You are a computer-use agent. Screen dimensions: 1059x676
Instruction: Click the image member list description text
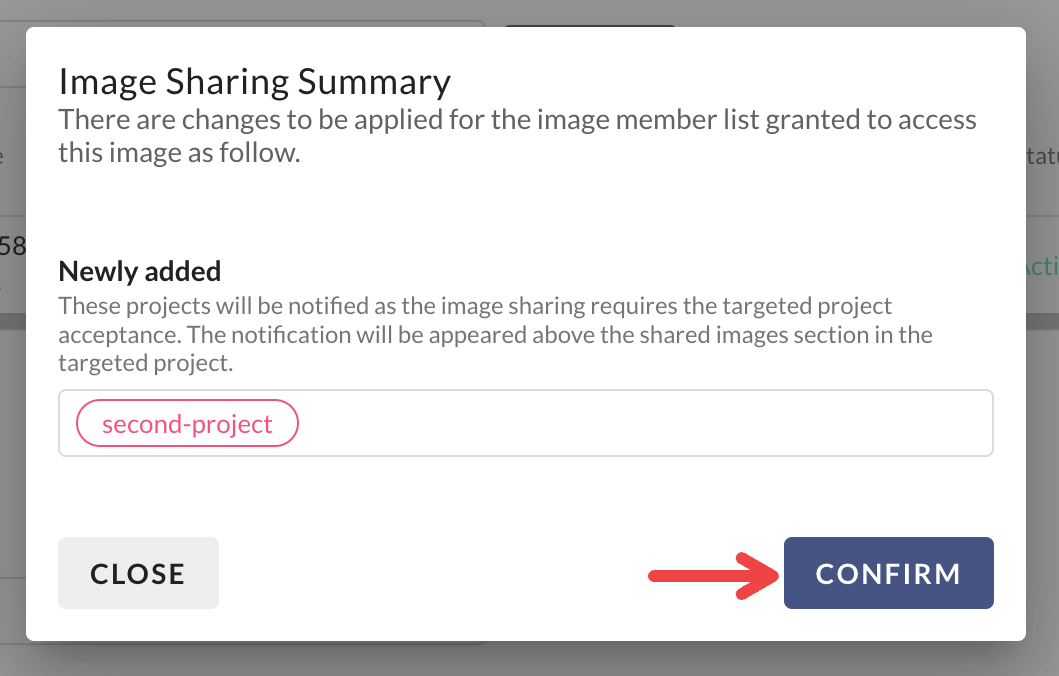[517, 121]
